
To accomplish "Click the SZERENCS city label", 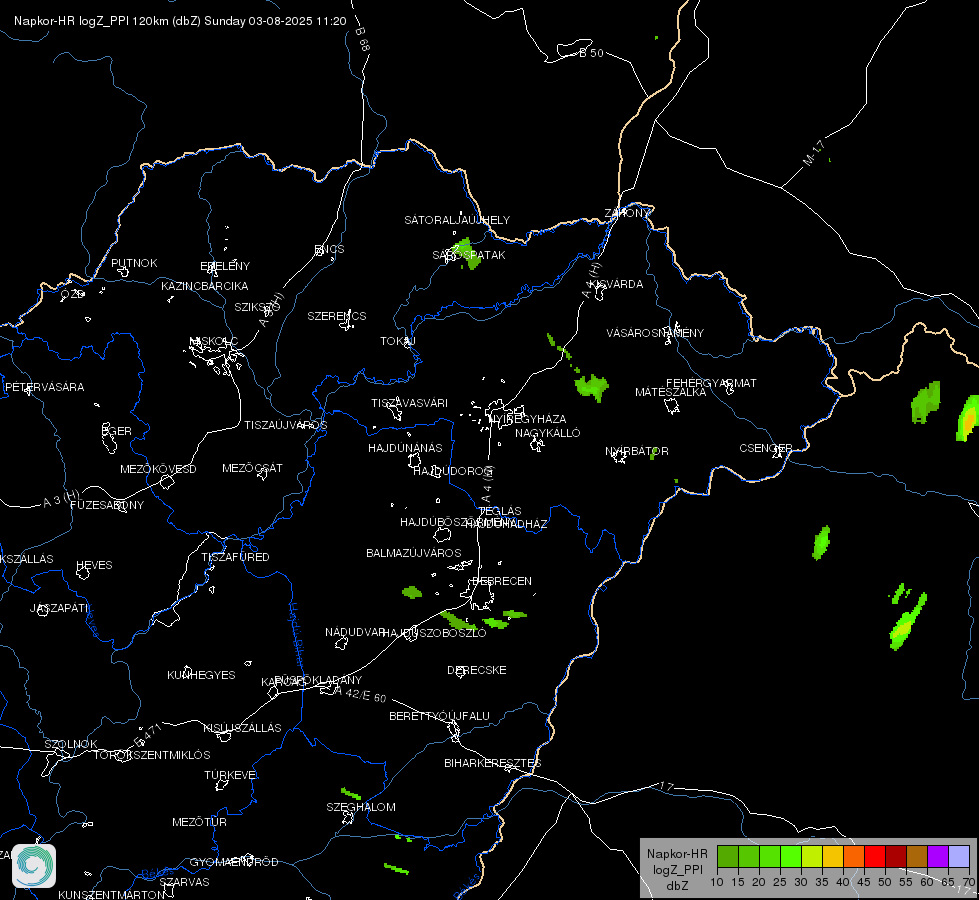I will tap(337, 316).
